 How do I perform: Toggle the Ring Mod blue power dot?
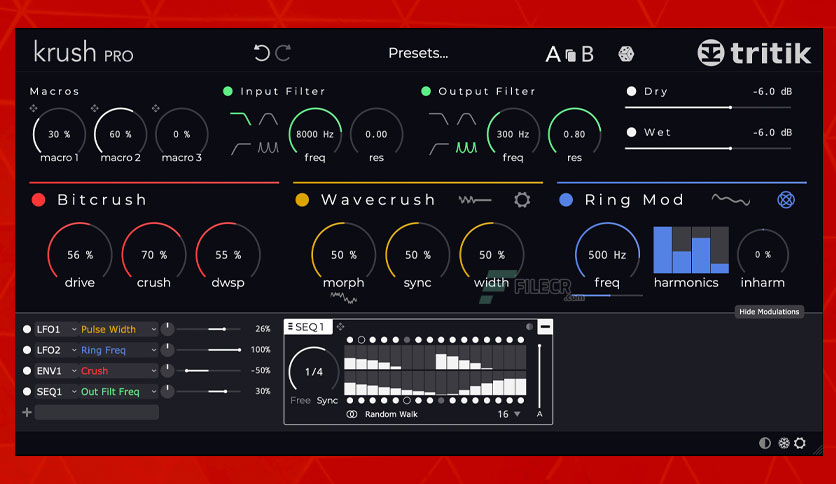tap(566, 200)
